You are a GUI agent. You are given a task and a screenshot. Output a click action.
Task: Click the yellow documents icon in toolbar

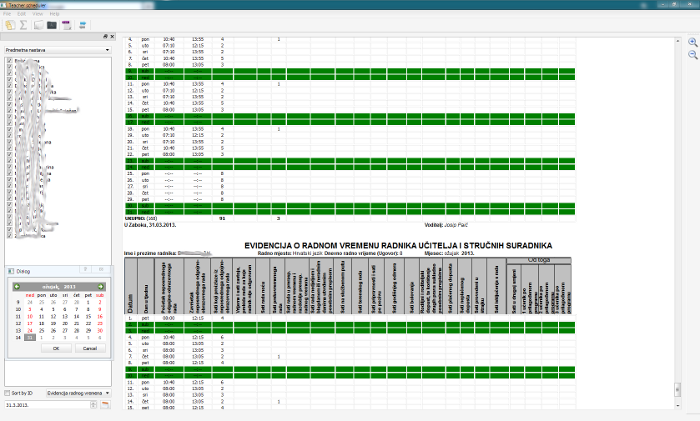pyautogui.click(x=10, y=24)
